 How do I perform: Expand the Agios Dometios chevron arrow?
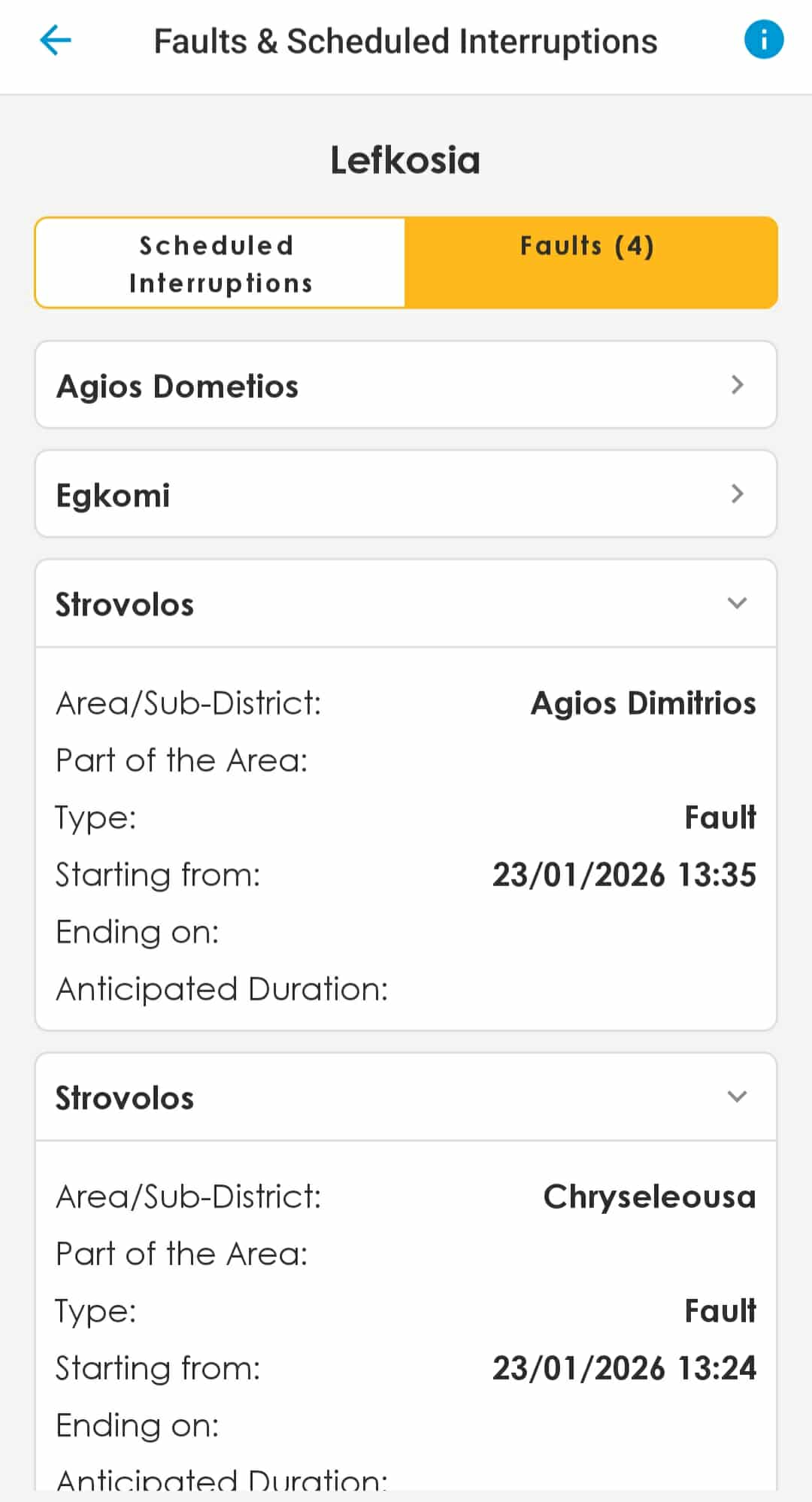(x=737, y=385)
